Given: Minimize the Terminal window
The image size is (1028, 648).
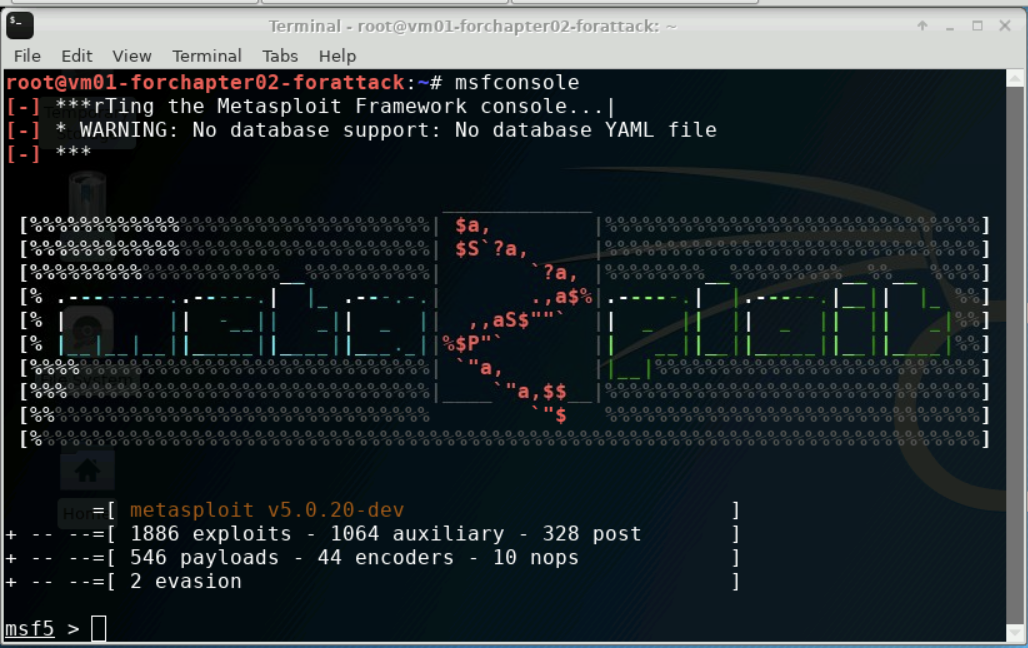Looking at the screenshot, I should tap(950, 27).
